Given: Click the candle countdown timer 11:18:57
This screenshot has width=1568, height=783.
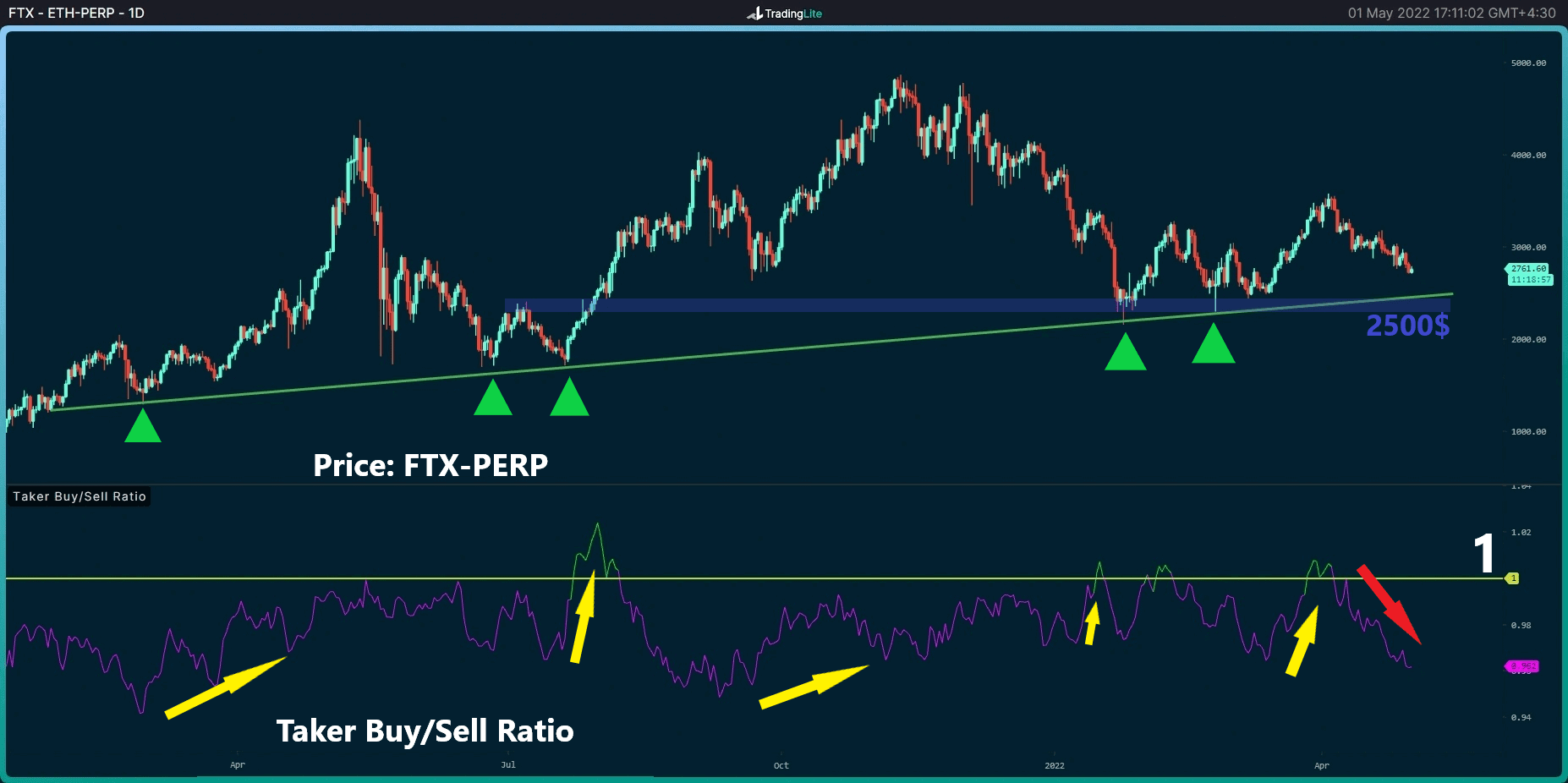Looking at the screenshot, I should 1530,280.
